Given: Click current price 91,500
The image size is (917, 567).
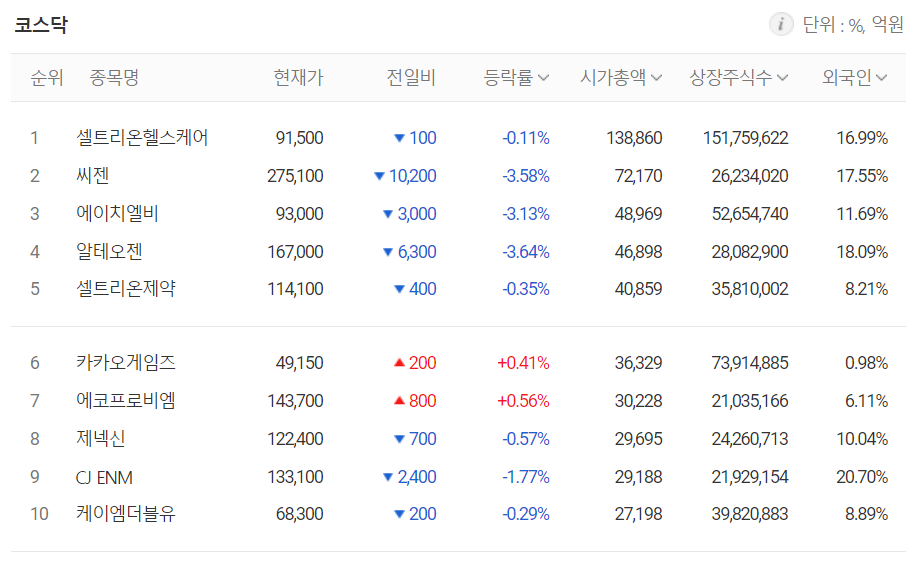Looking at the screenshot, I should 299,138.
